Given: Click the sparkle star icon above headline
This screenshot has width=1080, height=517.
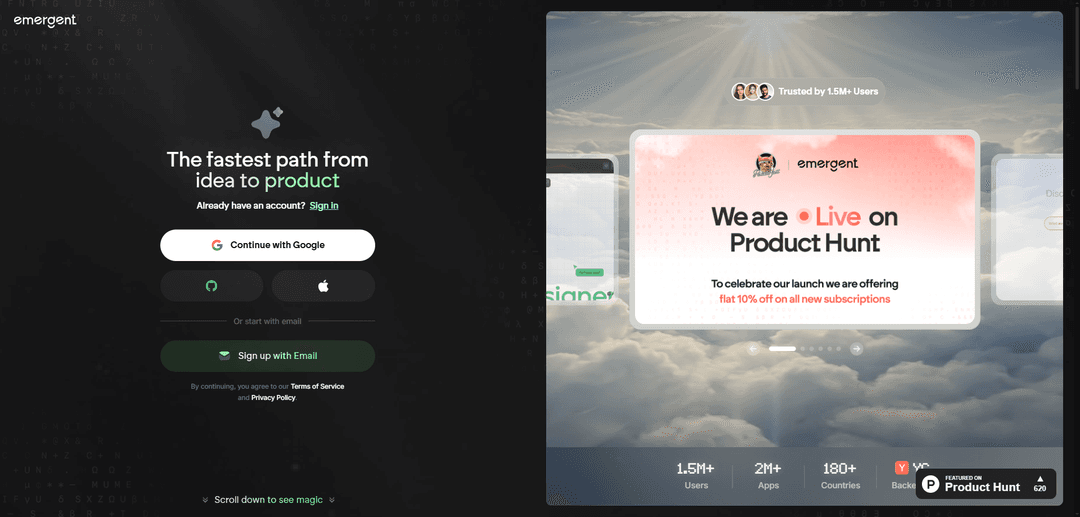Looking at the screenshot, I should tap(267, 123).
